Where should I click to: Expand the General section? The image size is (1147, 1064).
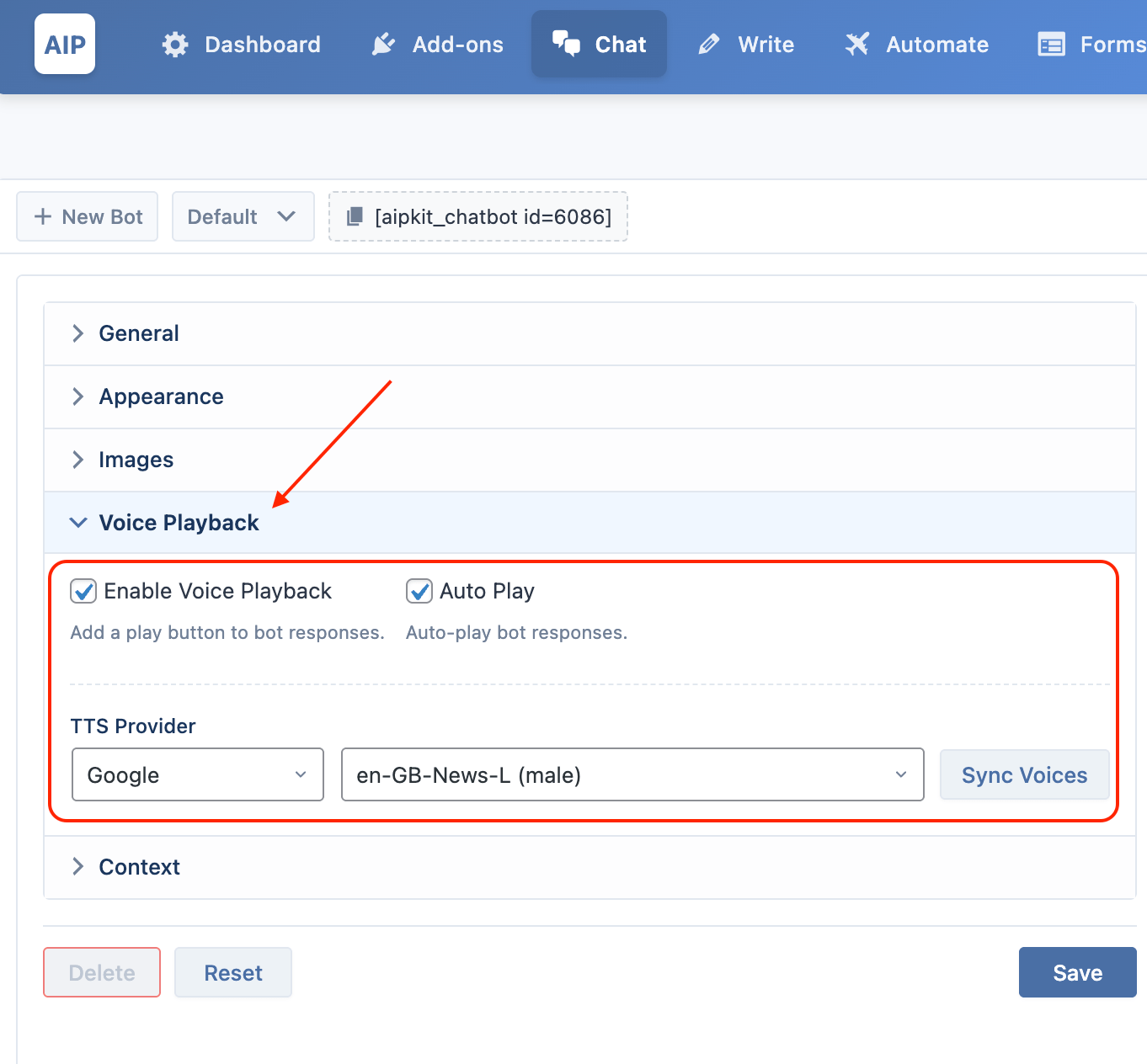point(590,333)
